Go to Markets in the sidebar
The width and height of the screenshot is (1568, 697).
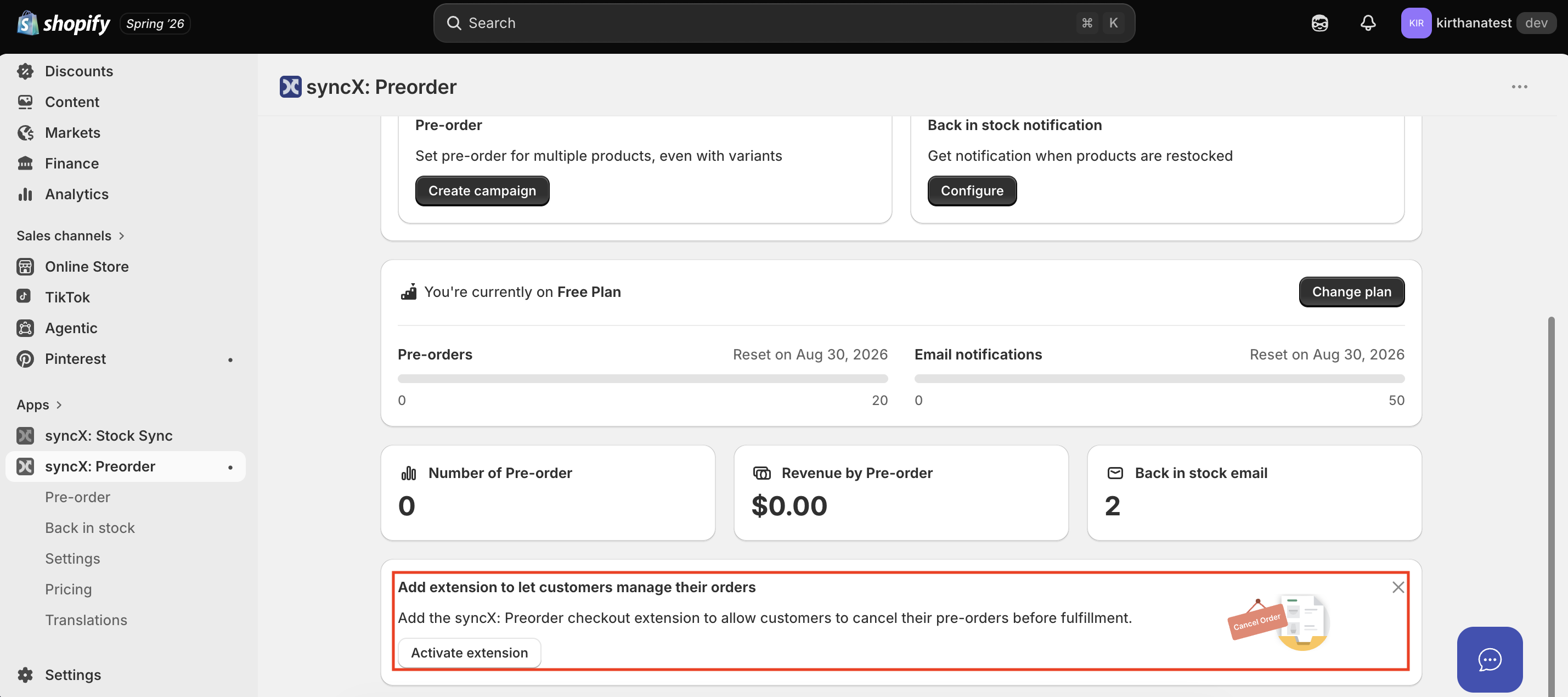pyautogui.click(x=72, y=133)
